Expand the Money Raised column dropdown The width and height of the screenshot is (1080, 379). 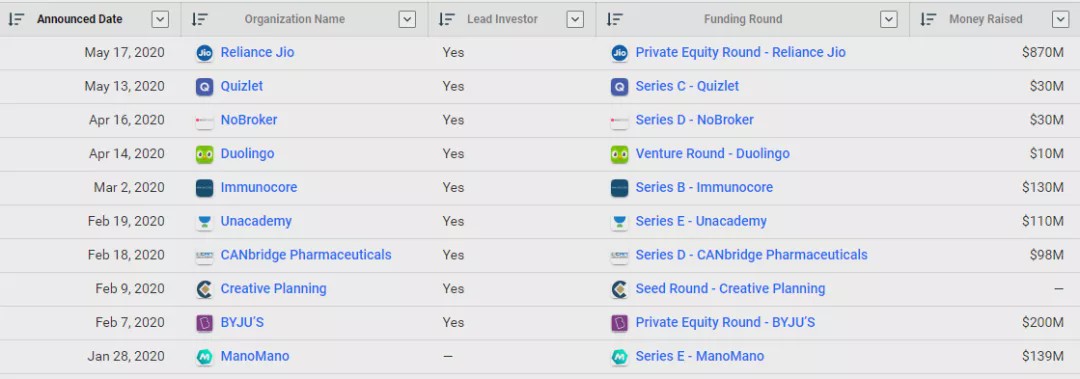coord(1061,19)
